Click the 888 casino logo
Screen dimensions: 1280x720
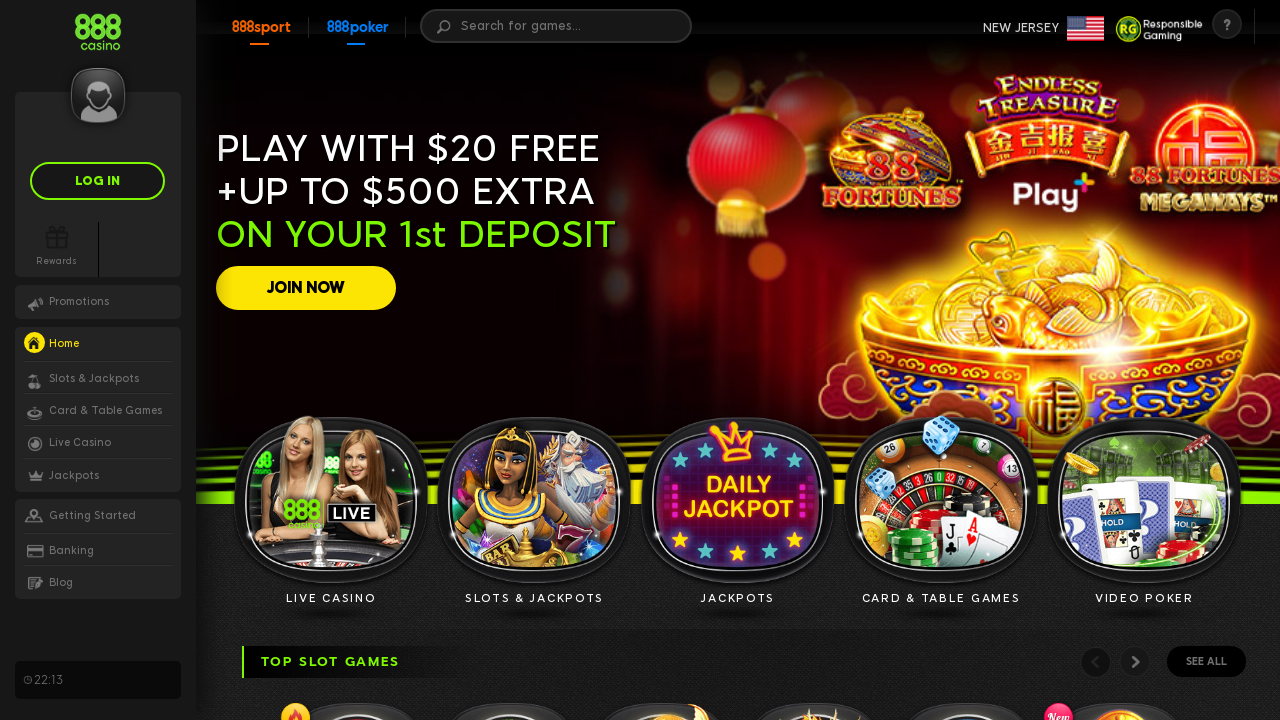tap(98, 32)
